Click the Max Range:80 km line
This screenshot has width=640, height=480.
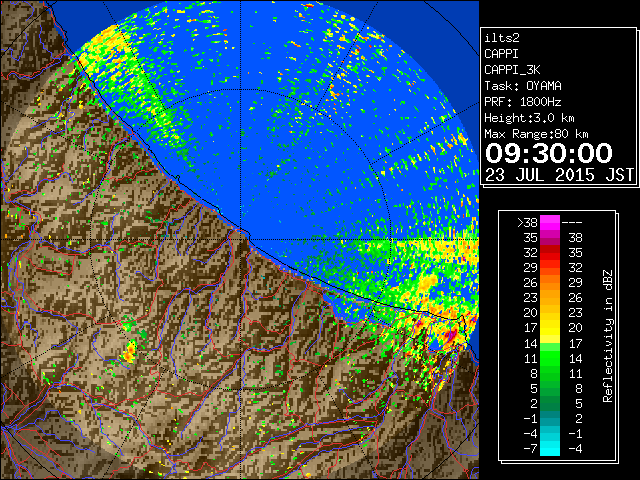[x=536, y=134]
